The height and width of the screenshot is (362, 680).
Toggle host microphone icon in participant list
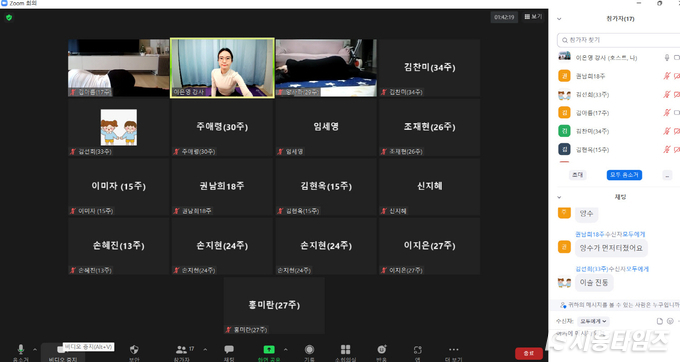click(667, 58)
